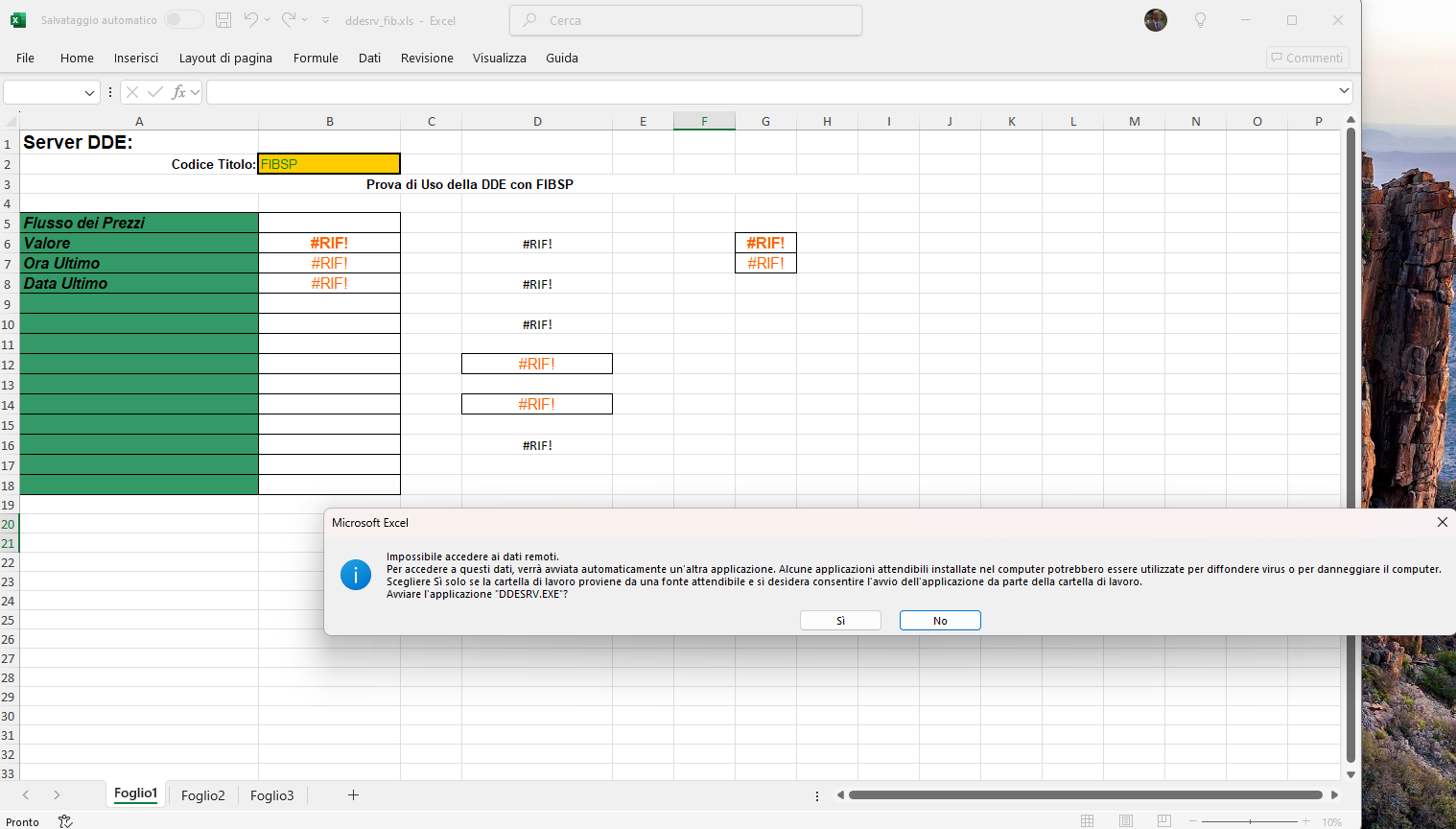The width and height of the screenshot is (1456, 829).
Task: Open the Redo history dropdown arrow
Action: pos(305,20)
